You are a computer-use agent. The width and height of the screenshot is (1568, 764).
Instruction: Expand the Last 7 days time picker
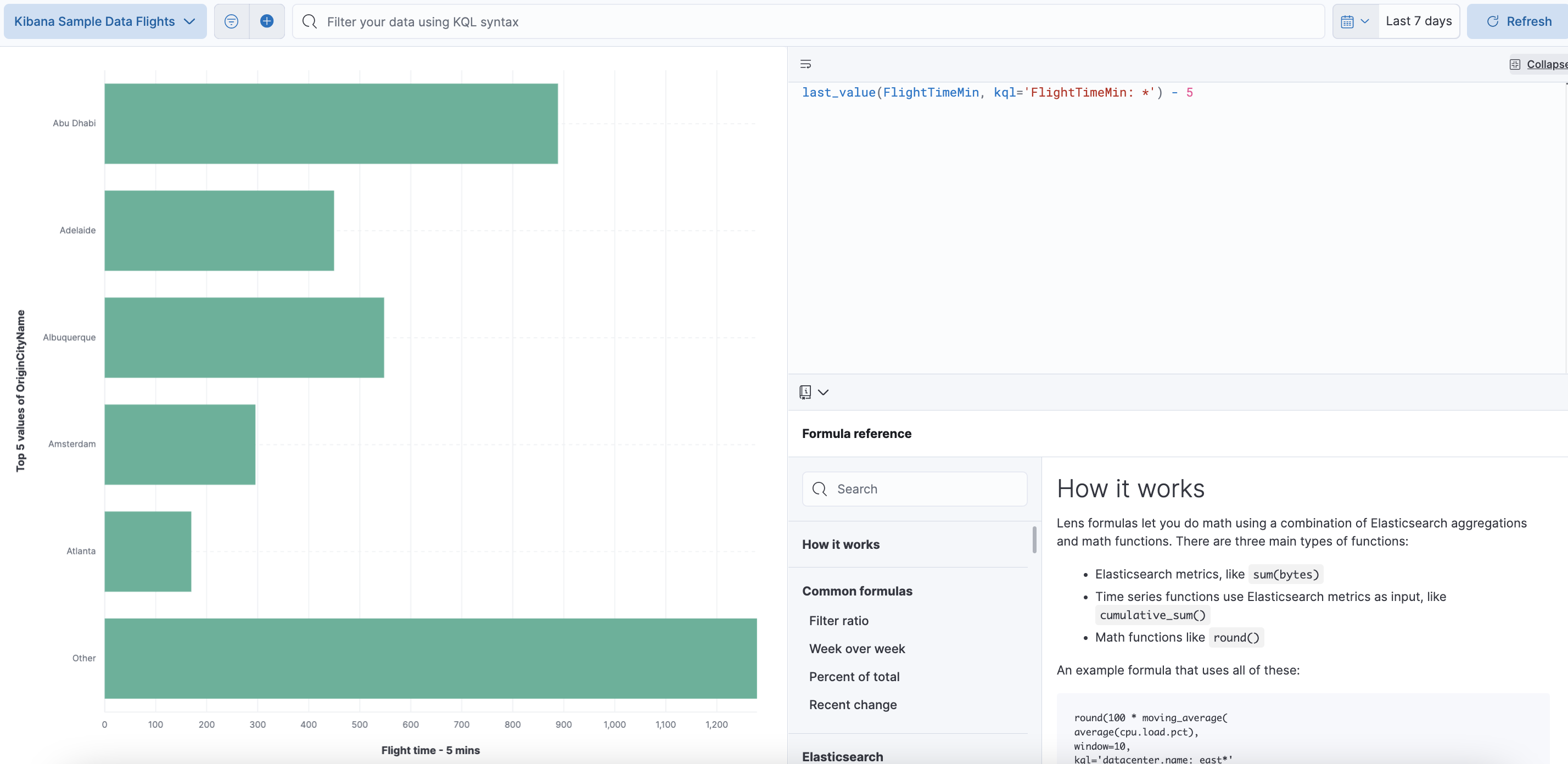pos(1418,21)
